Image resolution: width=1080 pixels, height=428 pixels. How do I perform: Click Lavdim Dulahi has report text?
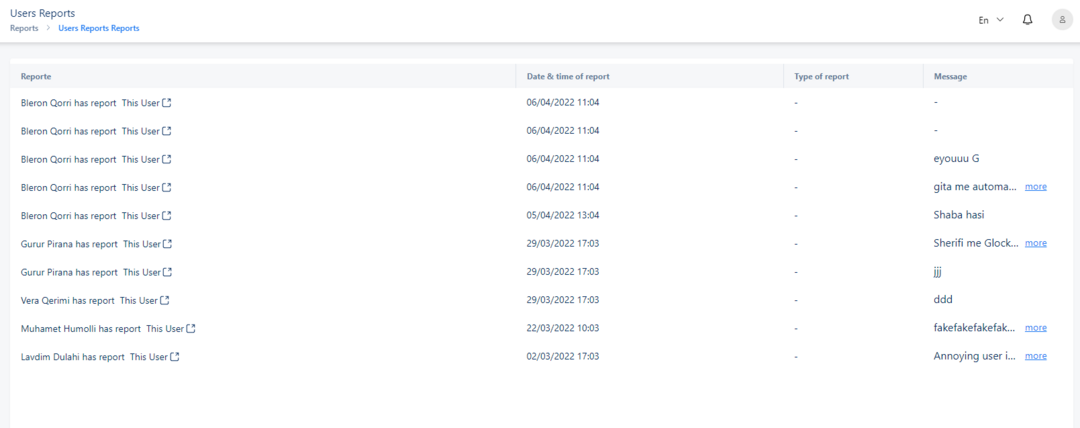pos(73,357)
